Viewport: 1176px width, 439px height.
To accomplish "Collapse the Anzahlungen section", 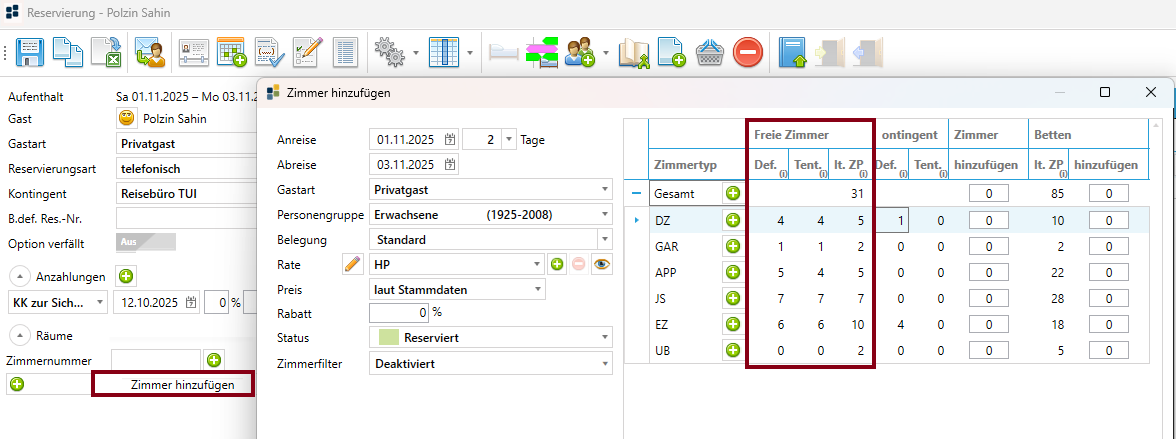I will pos(19,276).
